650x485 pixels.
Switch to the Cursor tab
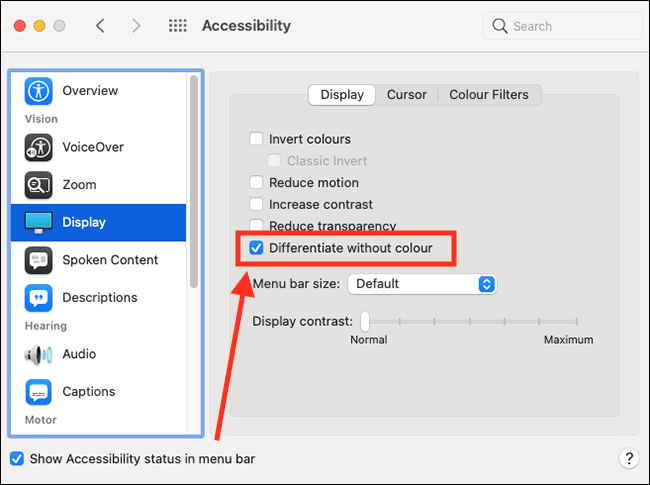[407, 95]
